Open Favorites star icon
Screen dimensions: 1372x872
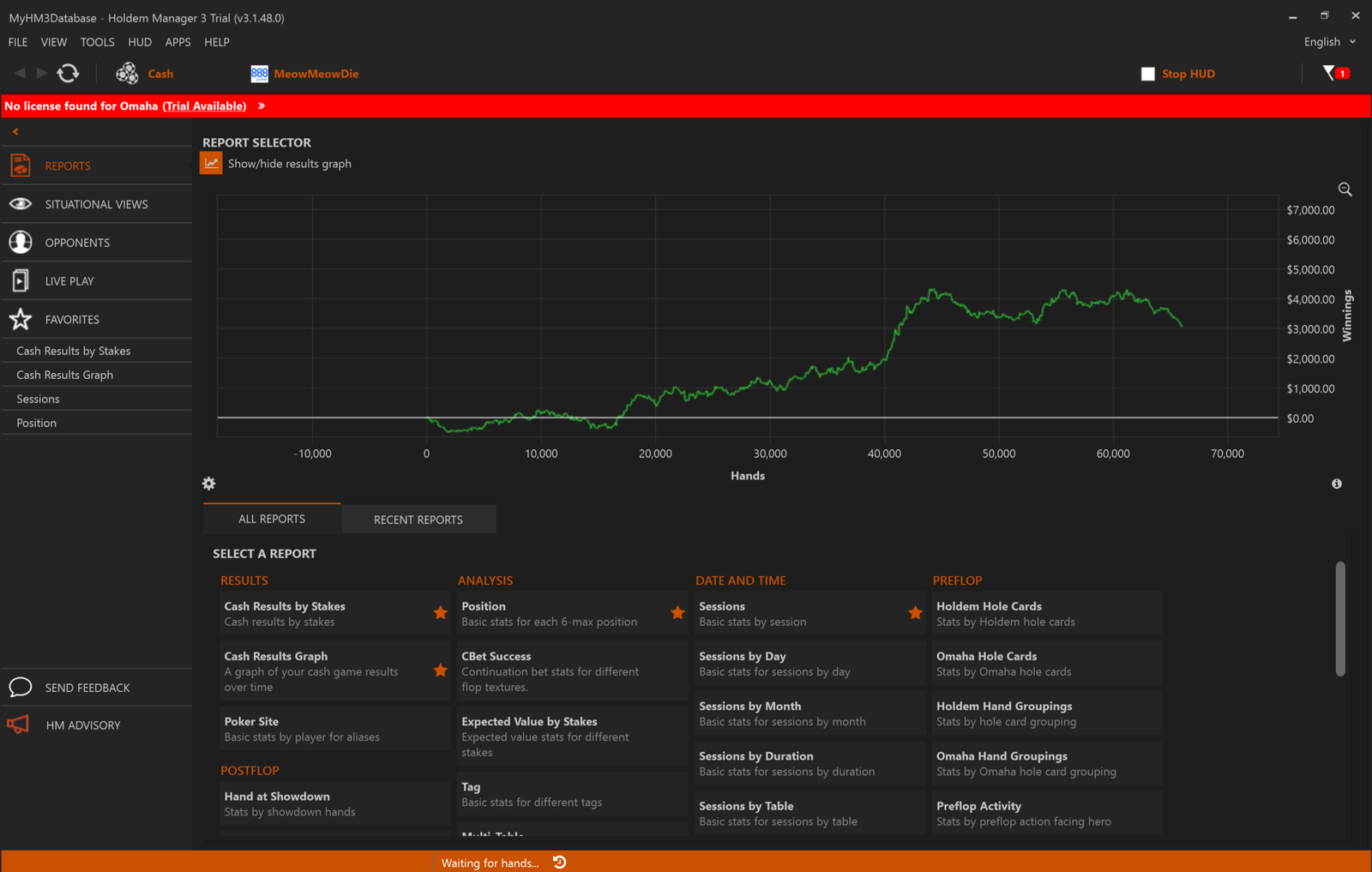21,319
